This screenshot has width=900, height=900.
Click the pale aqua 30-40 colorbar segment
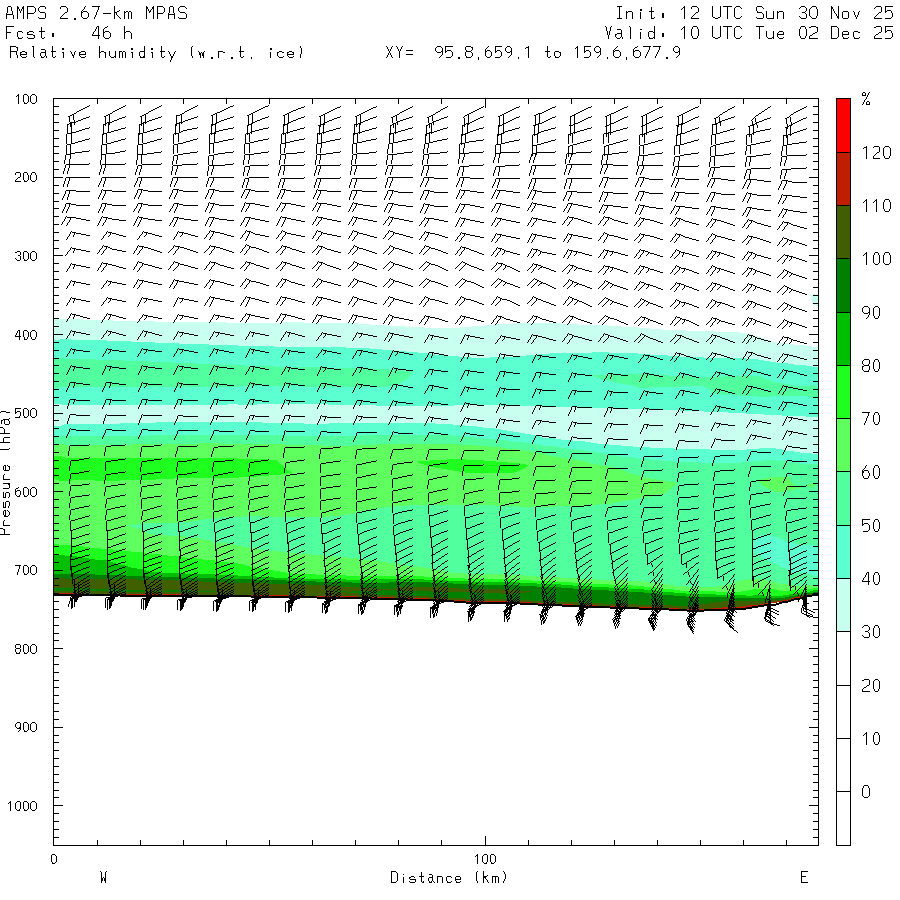843,605
